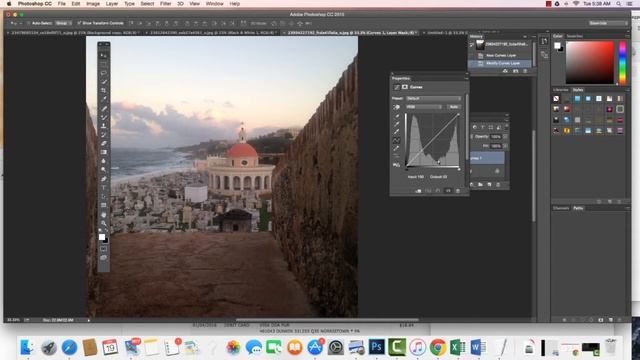Select the Eraser tool
640x360 pixels.
click(104, 143)
